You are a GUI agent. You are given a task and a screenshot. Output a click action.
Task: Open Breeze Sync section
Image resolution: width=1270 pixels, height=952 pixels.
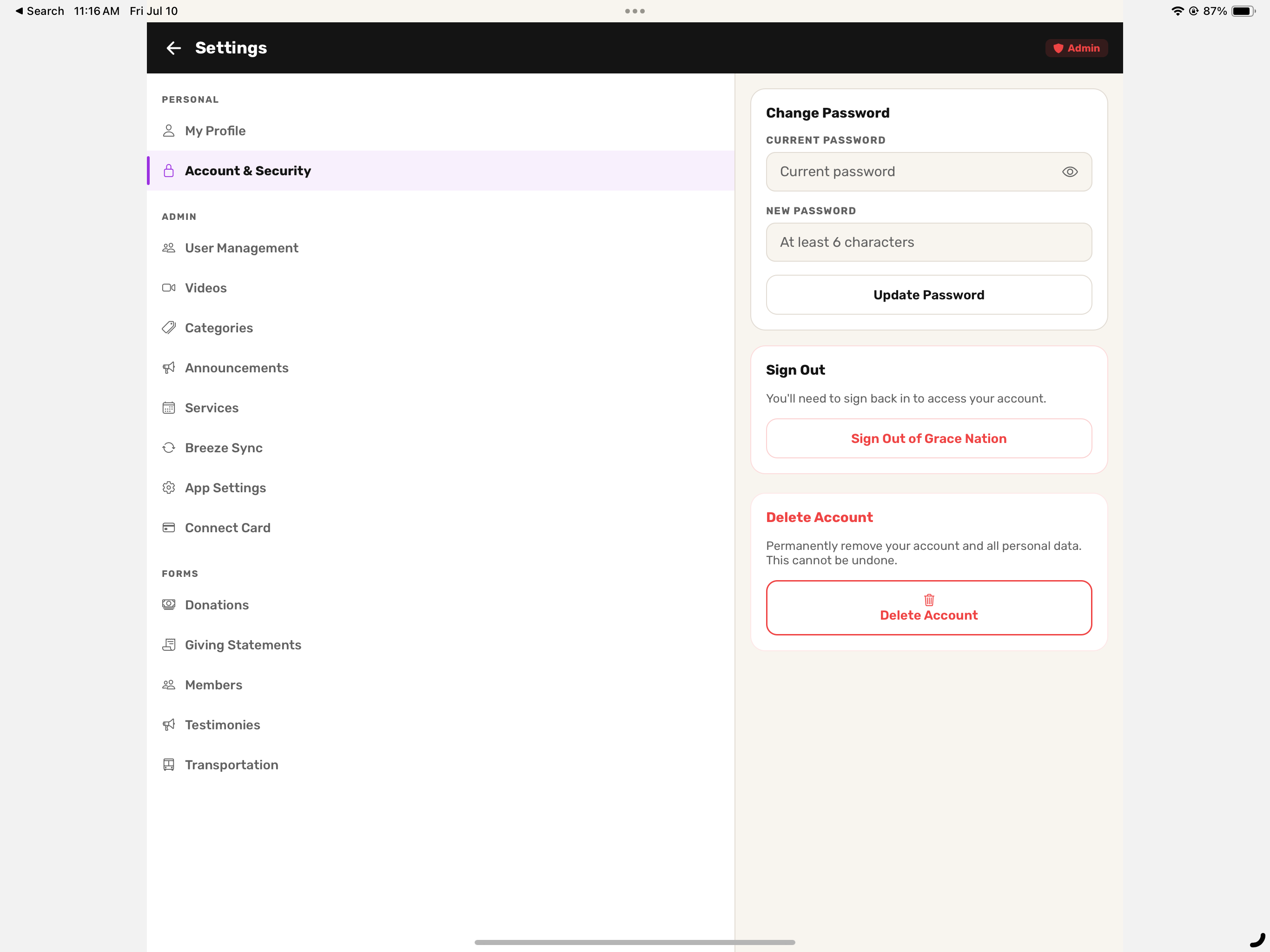(441, 448)
